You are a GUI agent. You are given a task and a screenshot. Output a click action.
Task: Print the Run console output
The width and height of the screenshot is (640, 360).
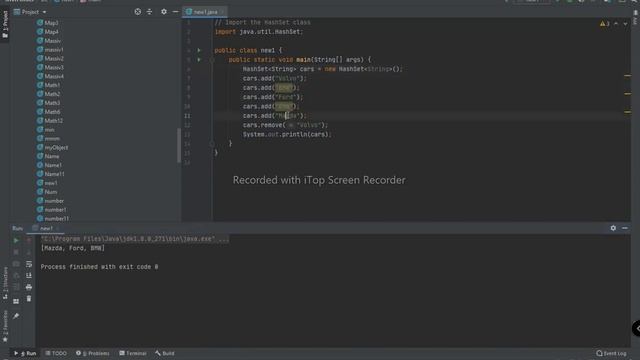pos(29,287)
